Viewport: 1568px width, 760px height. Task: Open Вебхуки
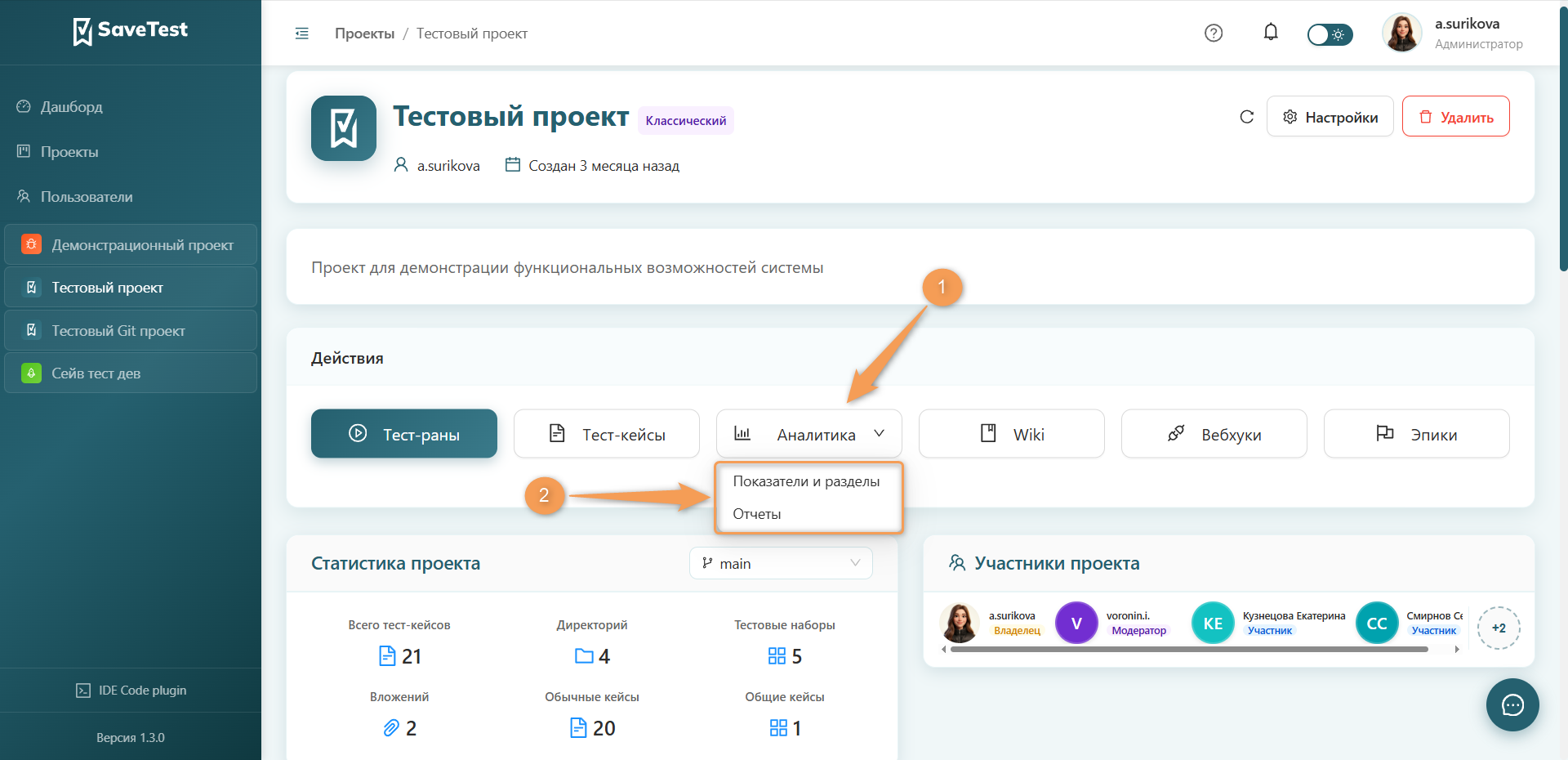coord(1214,434)
